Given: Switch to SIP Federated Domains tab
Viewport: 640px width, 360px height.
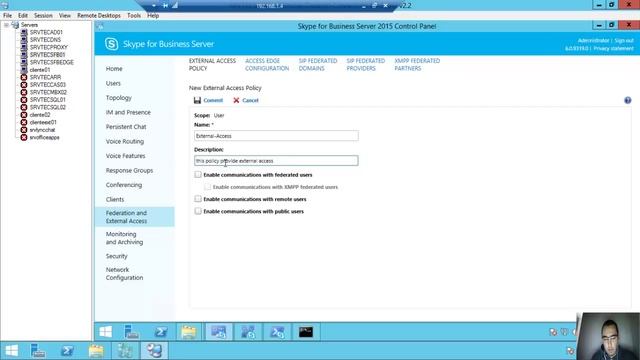Looking at the screenshot, I should pyautogui.click(x=318, y=64).
